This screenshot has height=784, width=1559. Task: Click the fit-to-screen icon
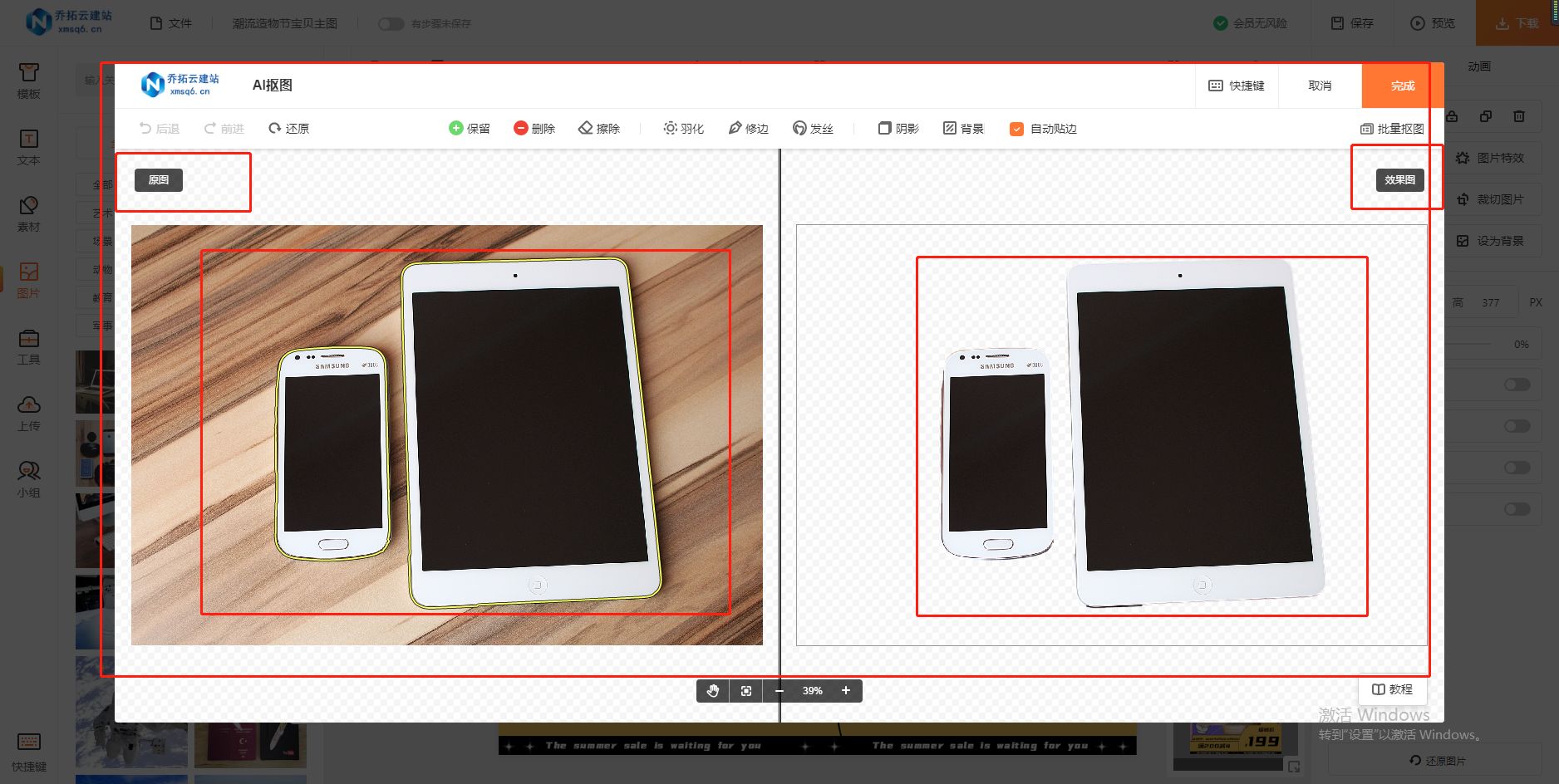pyautogui.click(x=746, y=691)
